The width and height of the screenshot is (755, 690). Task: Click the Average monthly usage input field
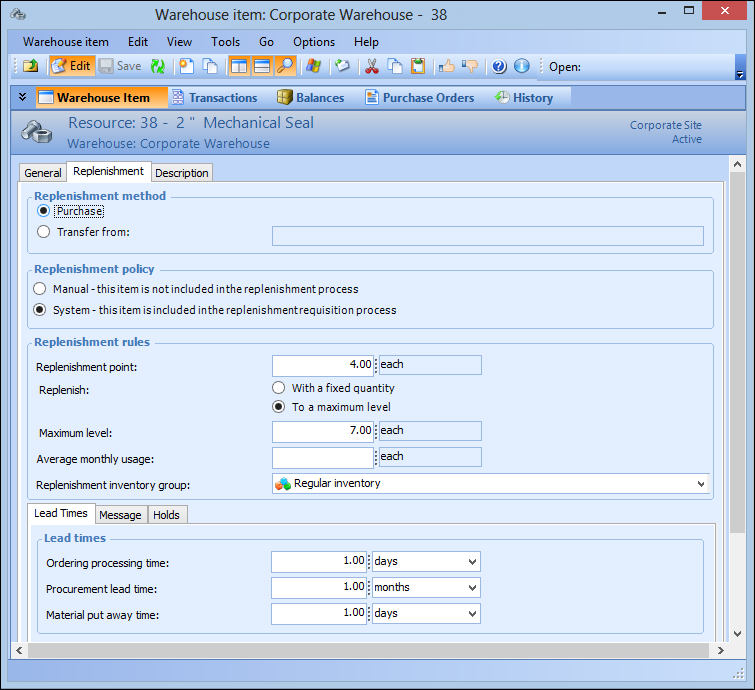coord(323,457)
